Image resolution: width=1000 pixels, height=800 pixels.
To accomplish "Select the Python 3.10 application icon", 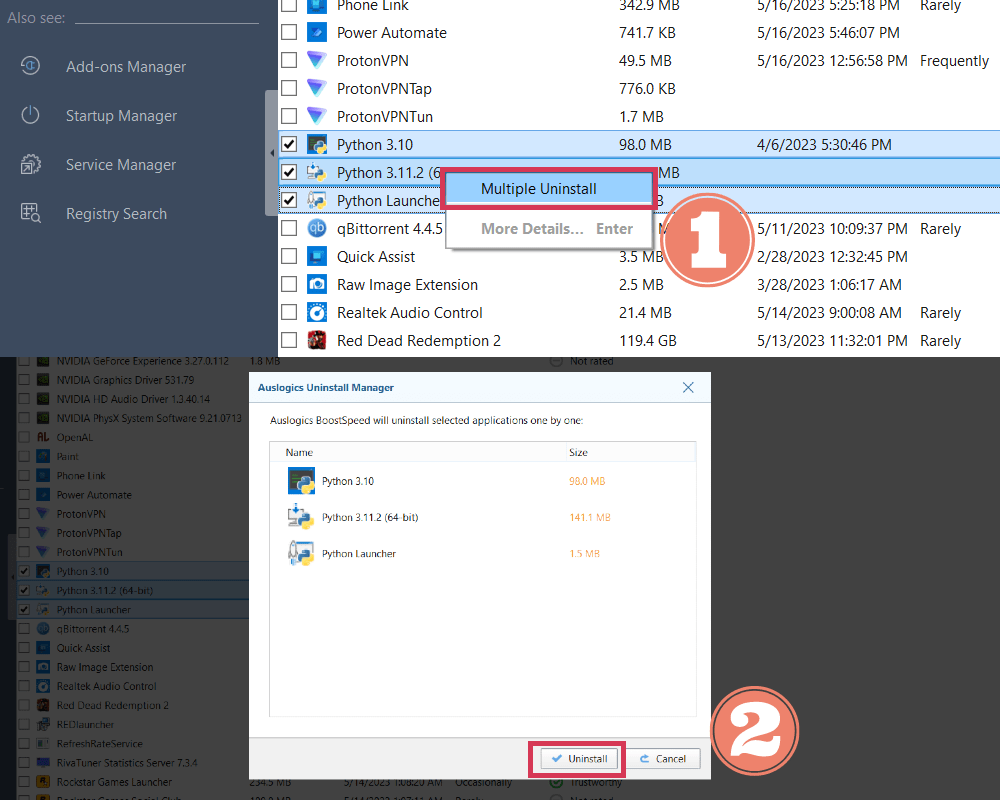I will [x=316, y=144].
